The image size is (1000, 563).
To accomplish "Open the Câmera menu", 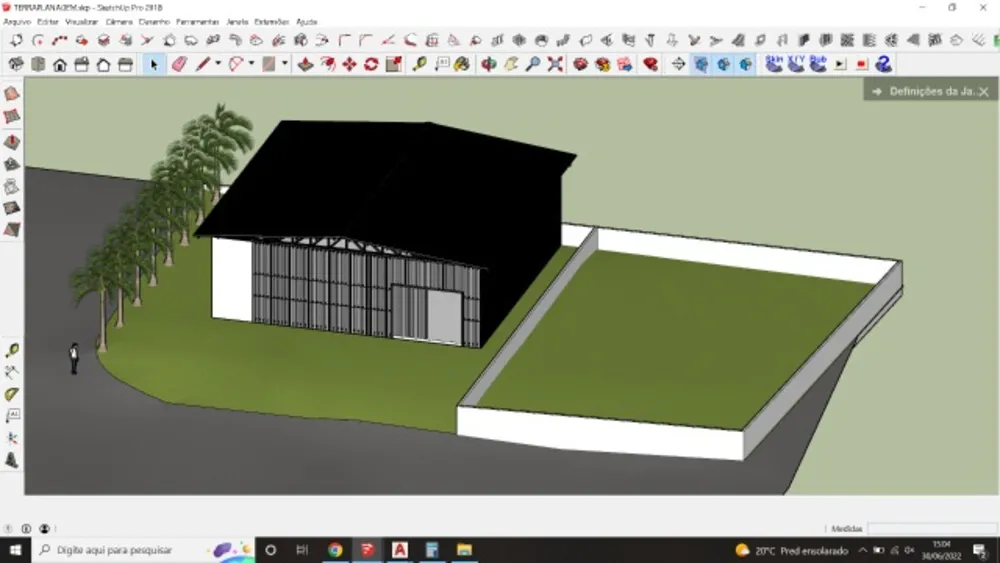I will tap(119, 22).
